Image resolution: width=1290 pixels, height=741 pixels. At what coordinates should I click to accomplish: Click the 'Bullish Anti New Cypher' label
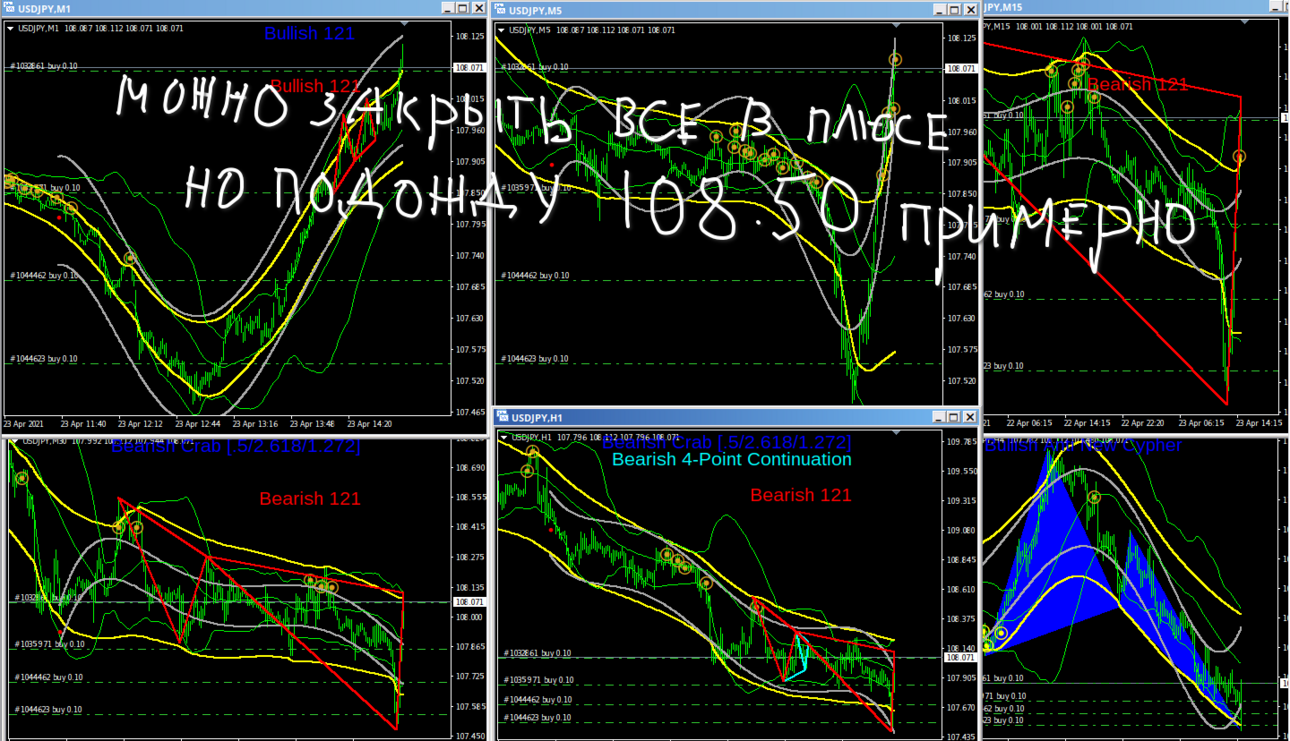[x=1083, y=446]
